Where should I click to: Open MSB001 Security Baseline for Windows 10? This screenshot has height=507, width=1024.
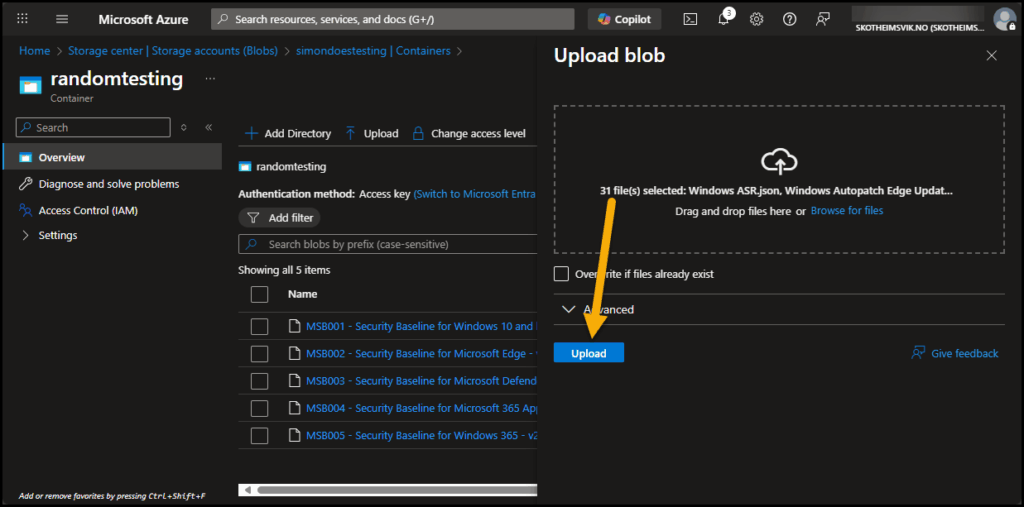(x=421, y=327)
